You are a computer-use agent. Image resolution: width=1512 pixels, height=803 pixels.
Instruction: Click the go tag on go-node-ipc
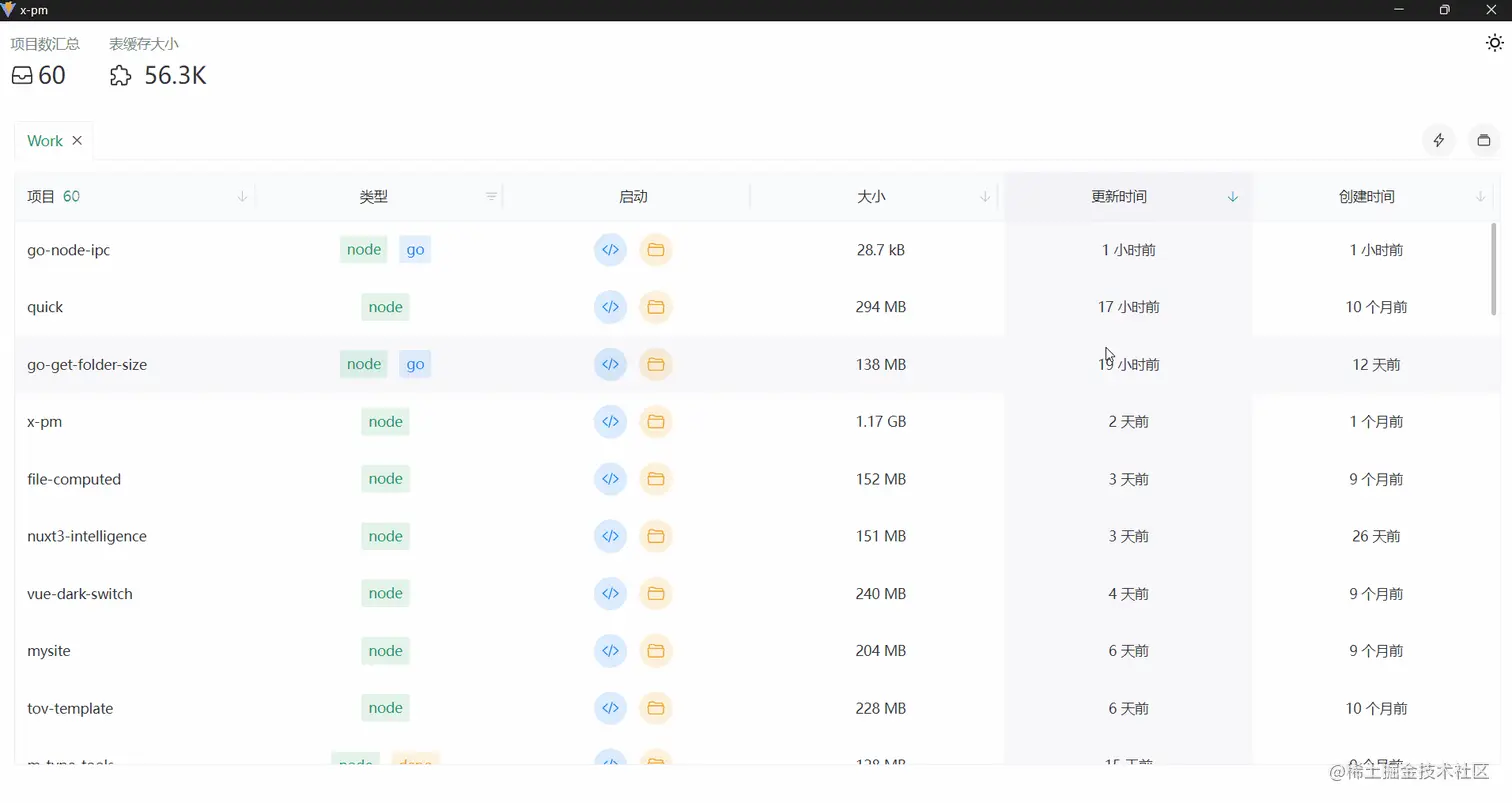(x=415, y=250)
